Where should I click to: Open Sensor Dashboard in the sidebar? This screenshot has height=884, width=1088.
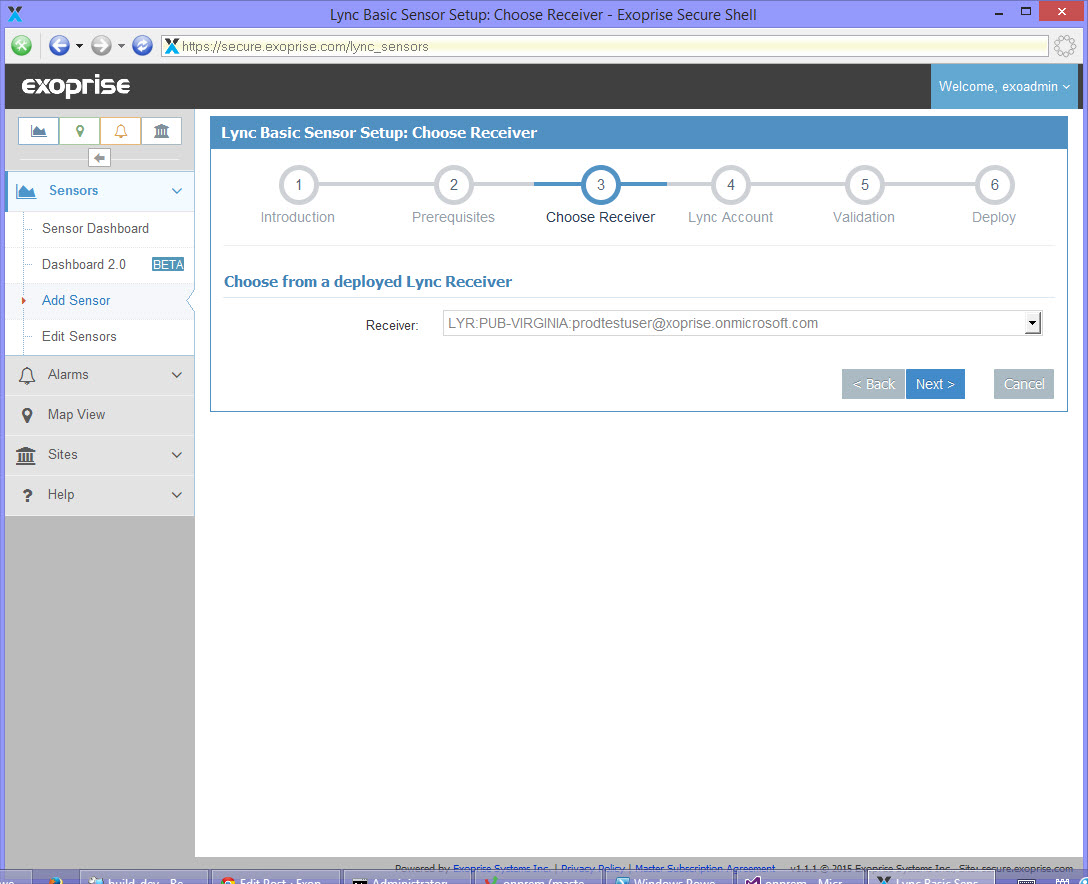[x=96, y=228]
